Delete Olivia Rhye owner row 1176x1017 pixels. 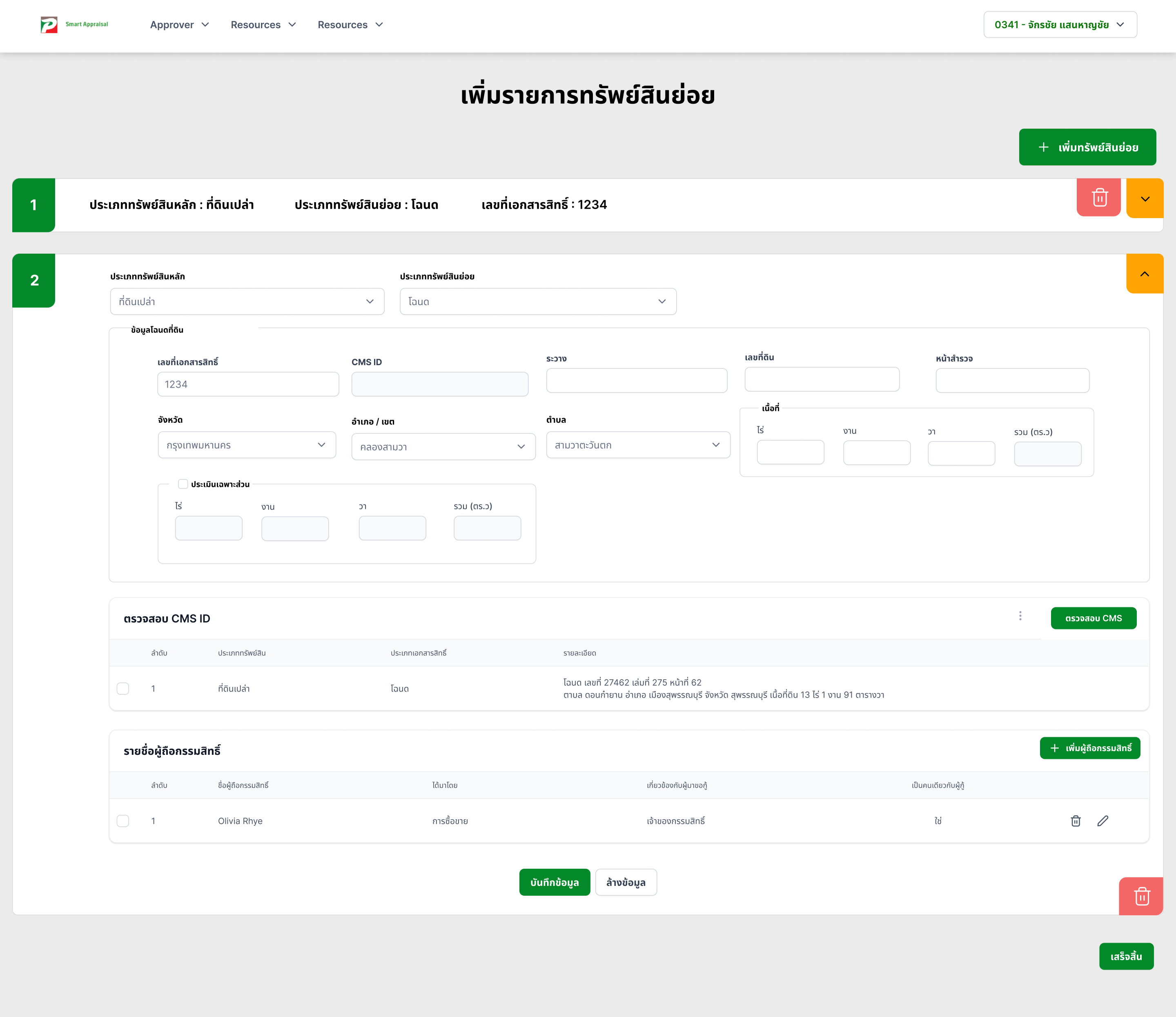pos(1075,821)
